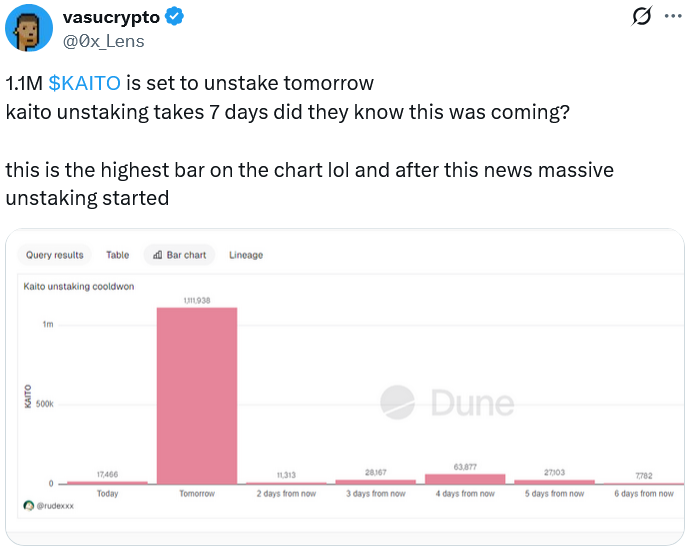Click the blue verified badge

coord(173,18)
